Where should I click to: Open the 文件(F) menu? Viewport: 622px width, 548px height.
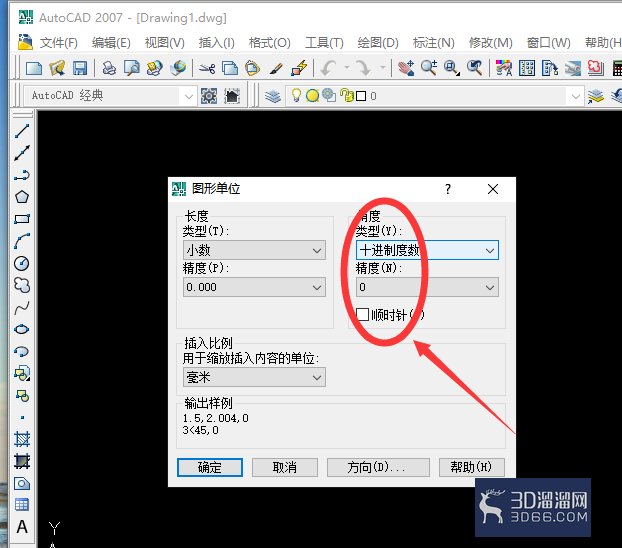pos(58,42)
